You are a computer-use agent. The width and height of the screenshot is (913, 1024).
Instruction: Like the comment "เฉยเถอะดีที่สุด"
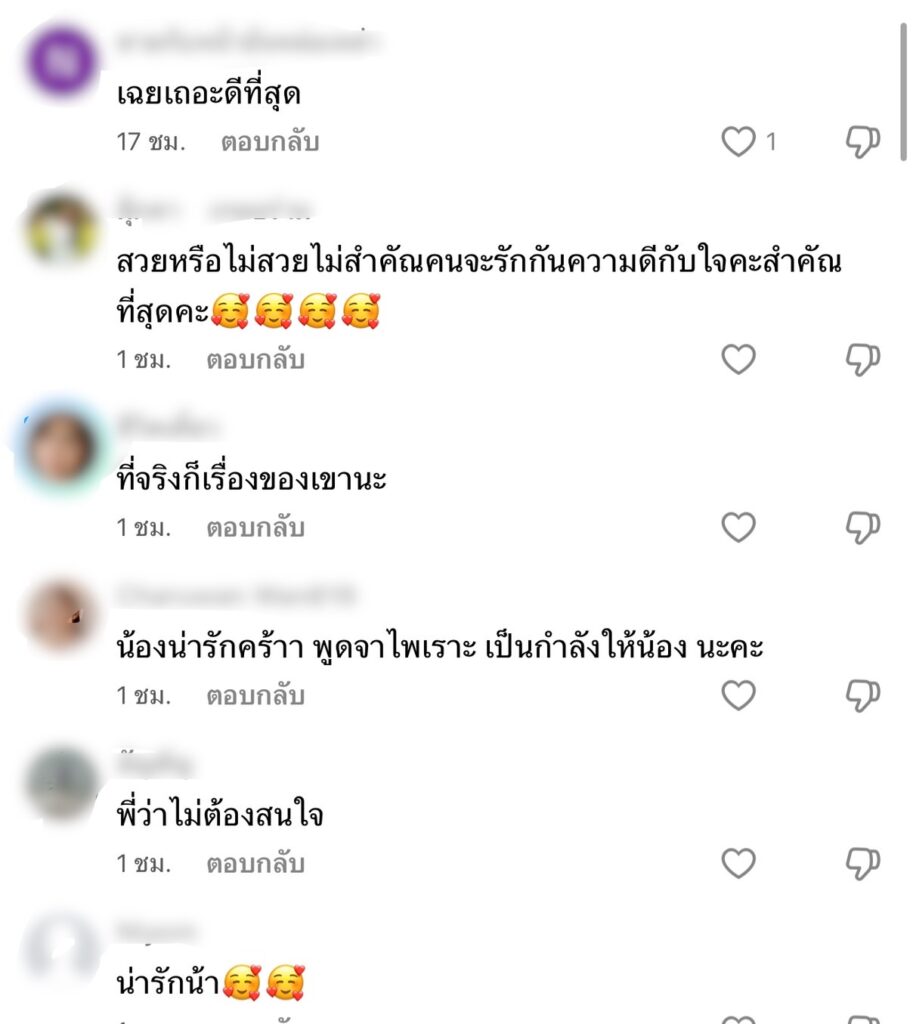click(x=739, y=142)
